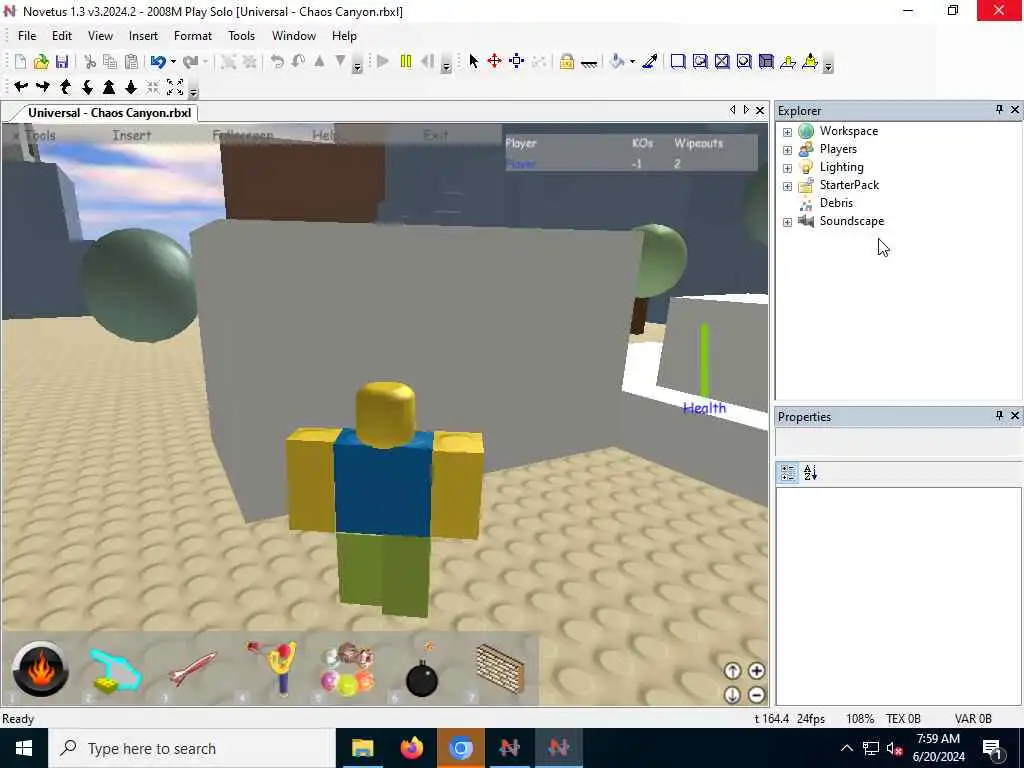This screenshot has width=1024, height=768.
Task: Open the Undo history dropdown arrow
Action: (x=173, y=62)
